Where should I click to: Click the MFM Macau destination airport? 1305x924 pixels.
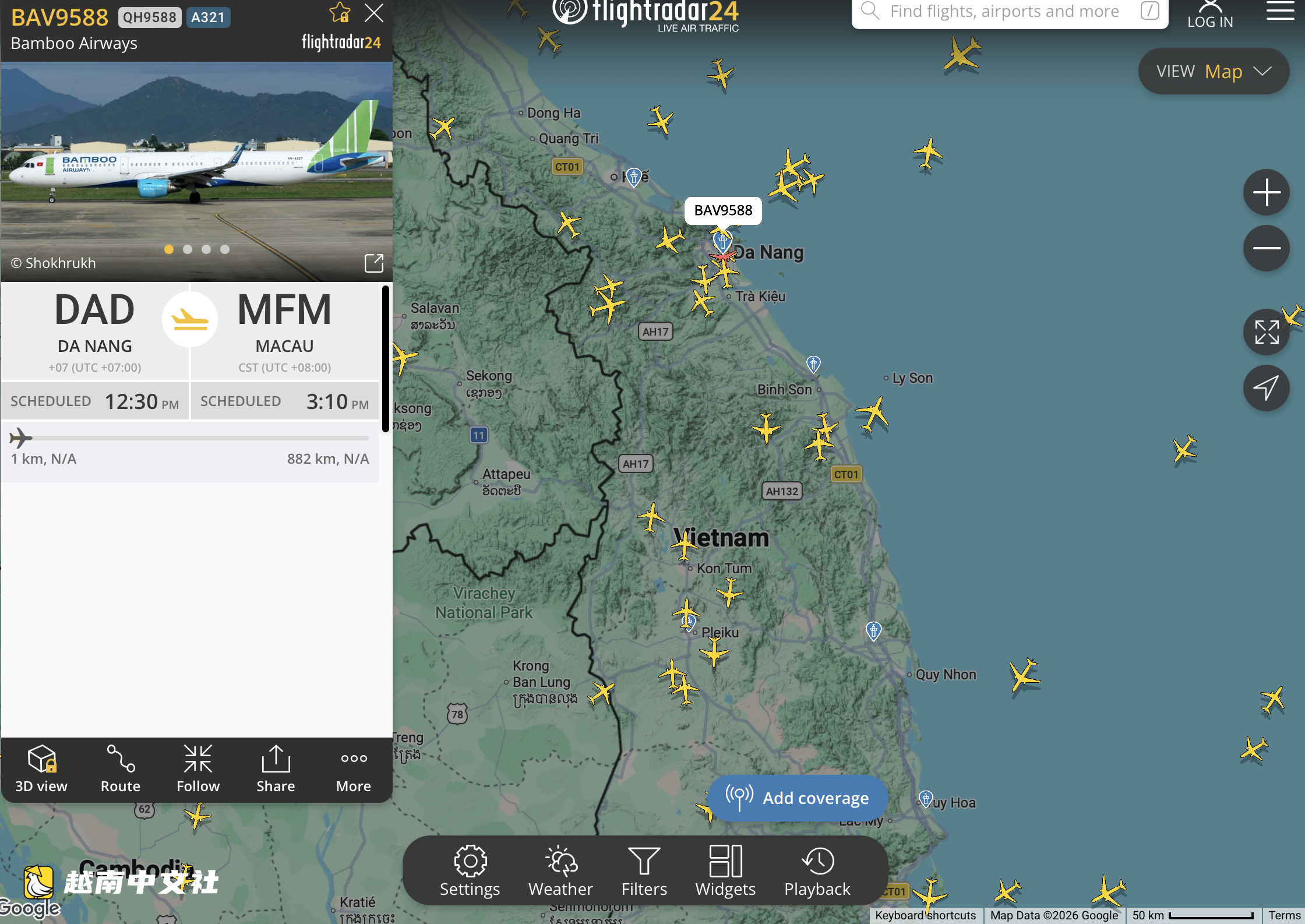pos(285,331)
